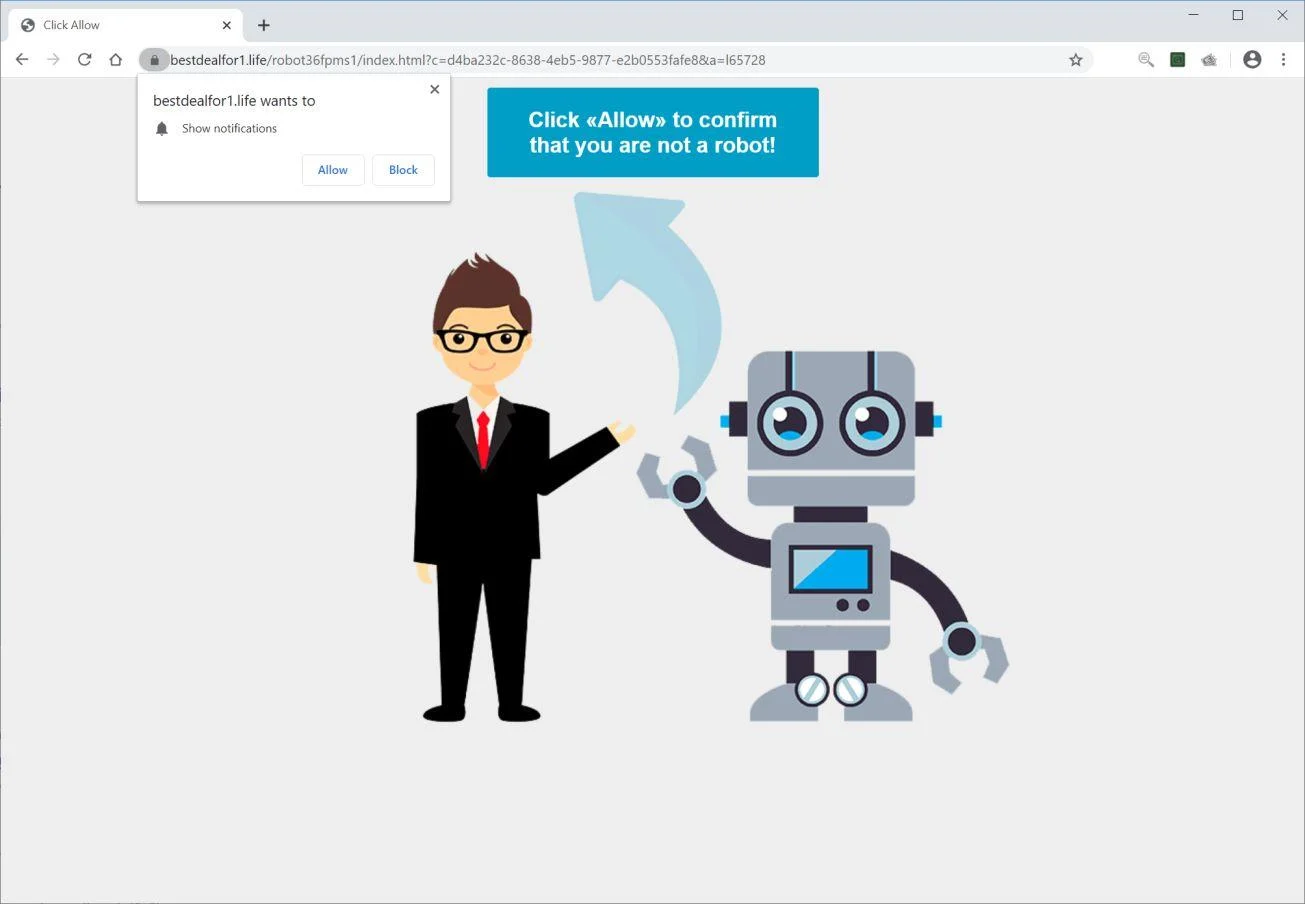
Task: Reload the current page
Action: [x=85, y=60]
